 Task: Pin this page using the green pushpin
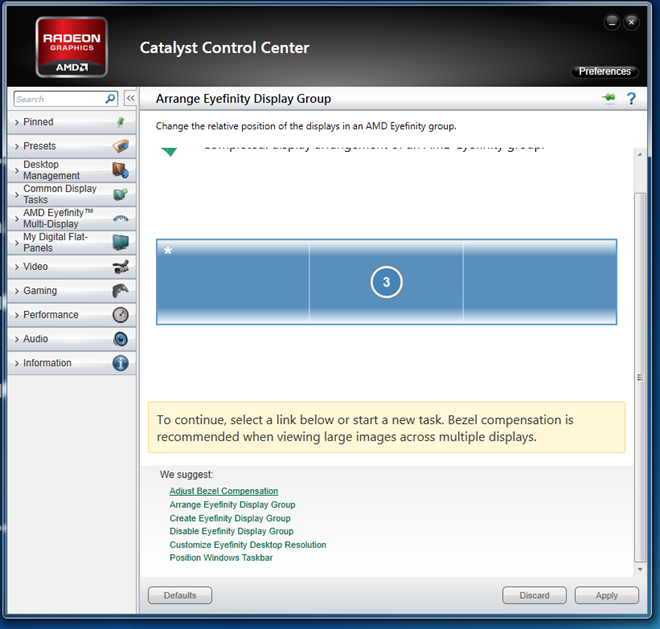coord(609,98)
